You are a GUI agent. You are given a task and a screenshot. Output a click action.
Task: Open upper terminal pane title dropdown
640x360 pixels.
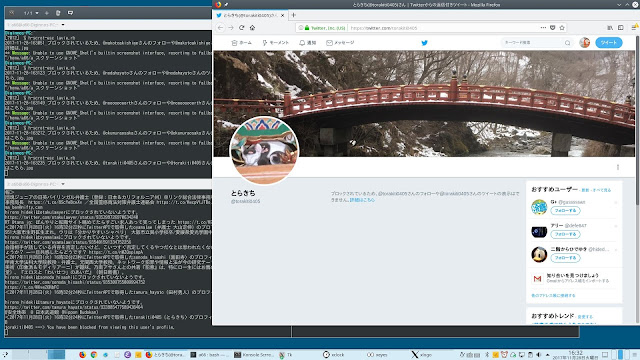pos(63,25)
